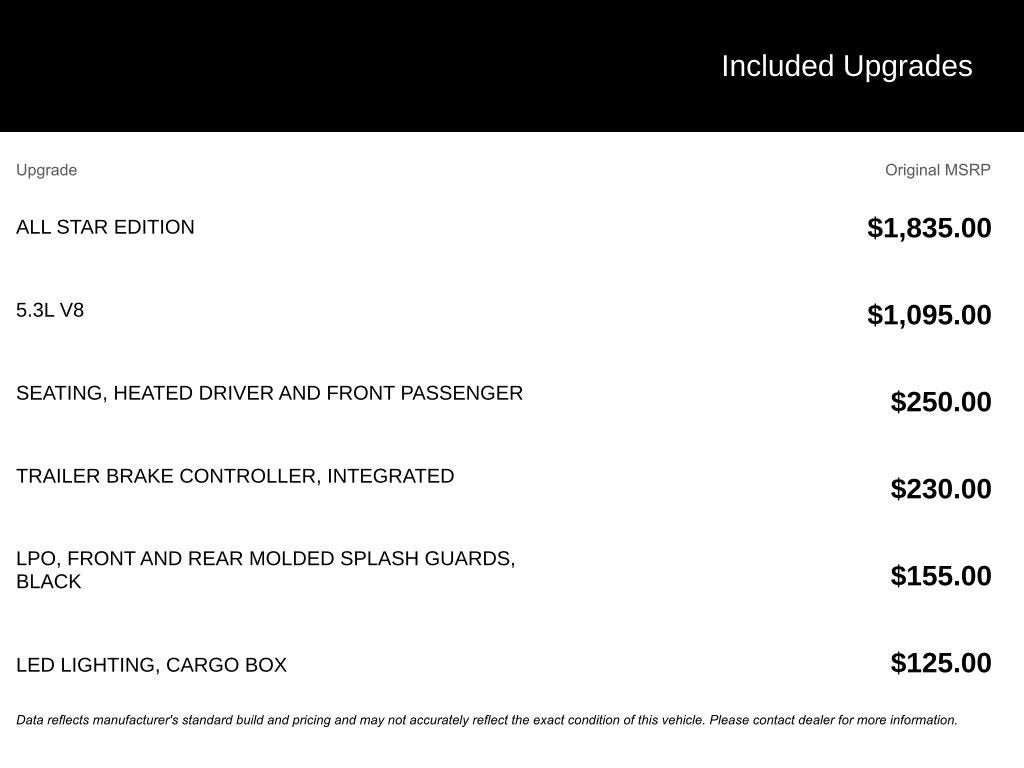Viewport: 1024px width, 768px height.
Task: Click the ALL STAR EDITION upgrade name
Action: click(x=105, y=227)
